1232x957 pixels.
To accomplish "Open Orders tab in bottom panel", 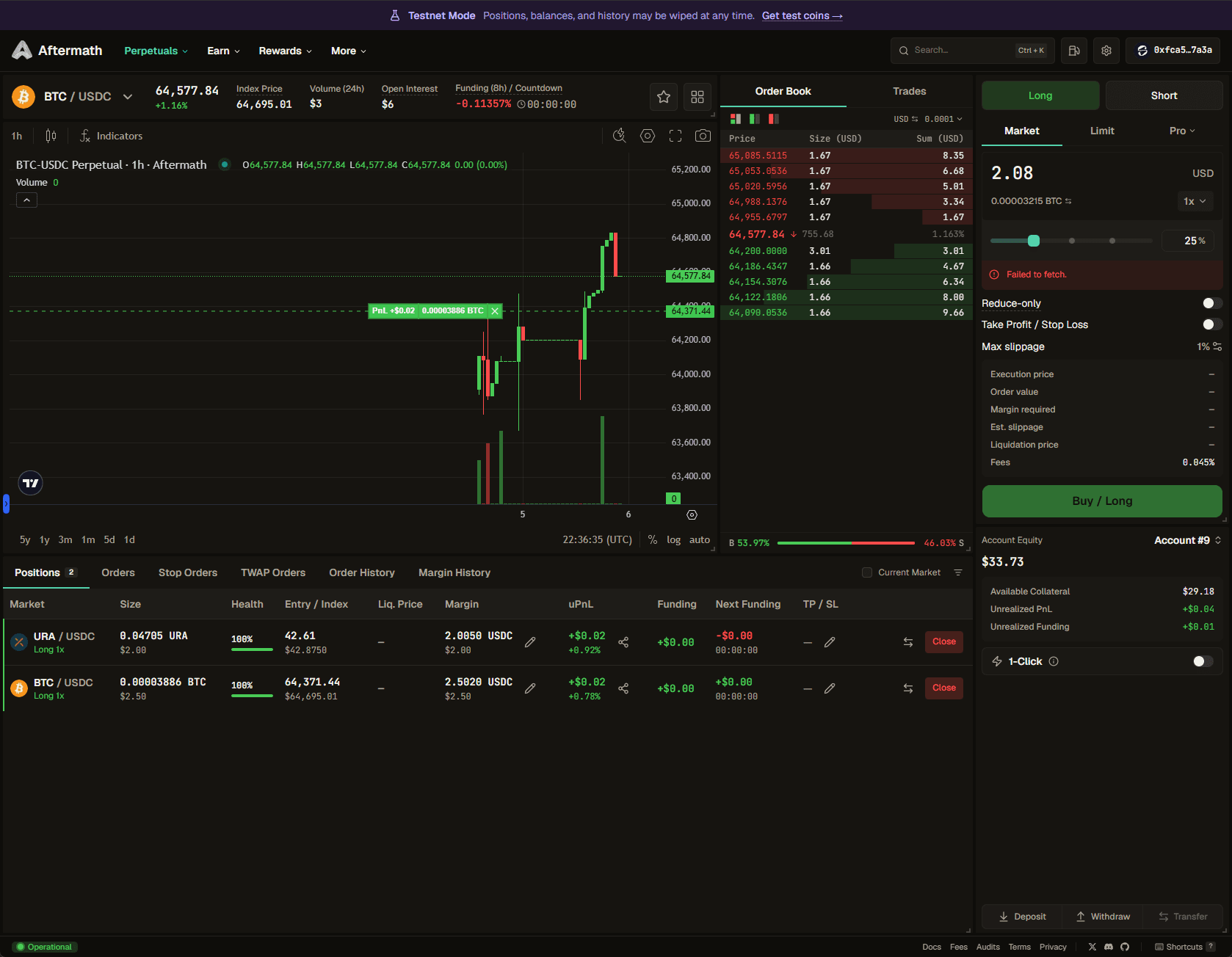I will tap(118, 572).
